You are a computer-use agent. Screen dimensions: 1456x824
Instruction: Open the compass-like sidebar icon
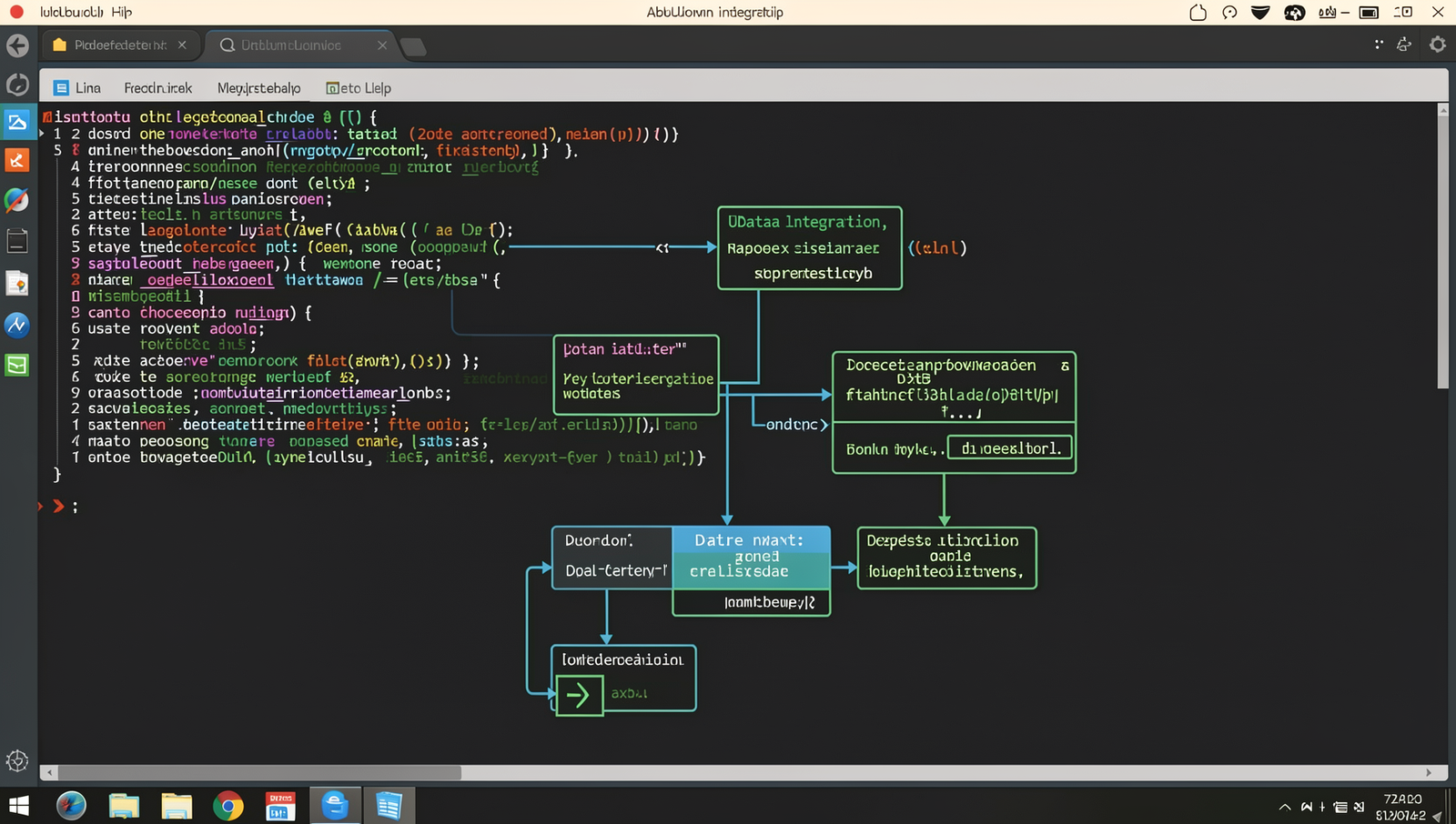tap(17, 200)
